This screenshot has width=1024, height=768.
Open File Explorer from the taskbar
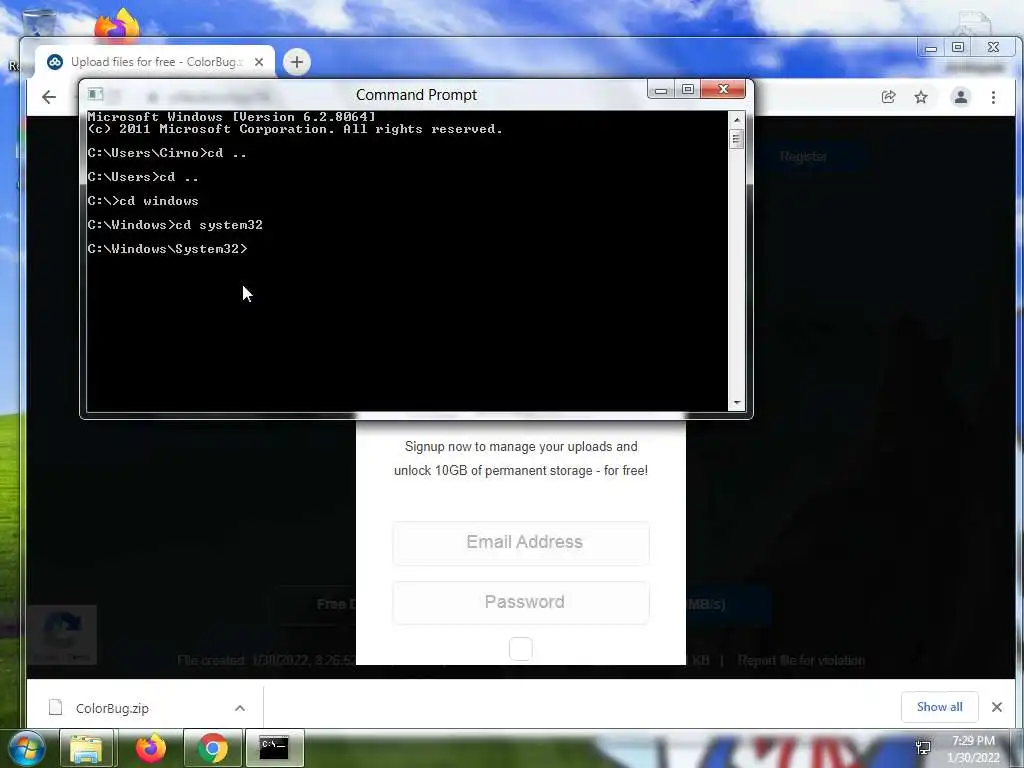(x=86, y=748)
